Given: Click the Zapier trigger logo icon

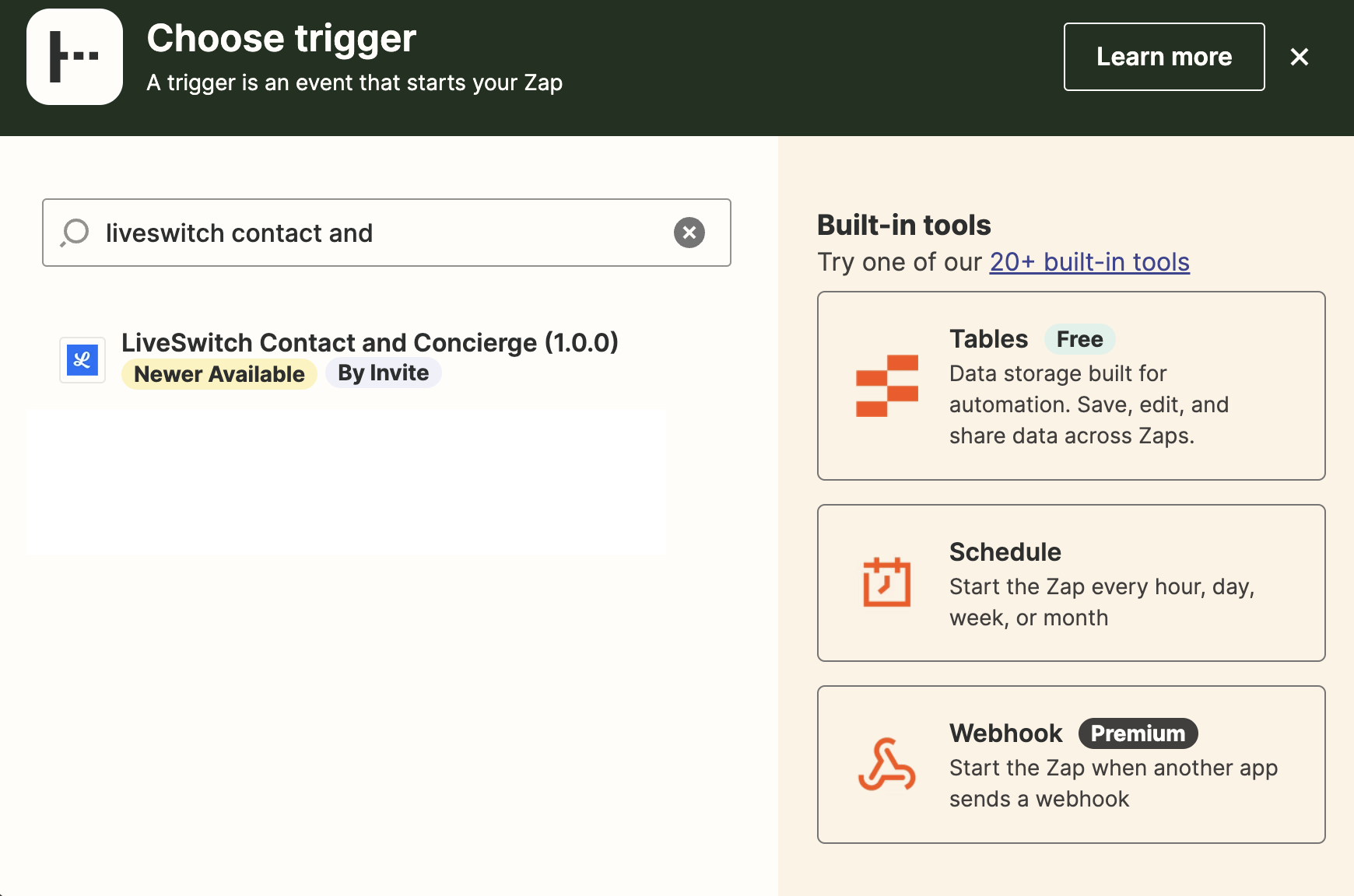Looking at the screenshot, I should coord(75,57).
